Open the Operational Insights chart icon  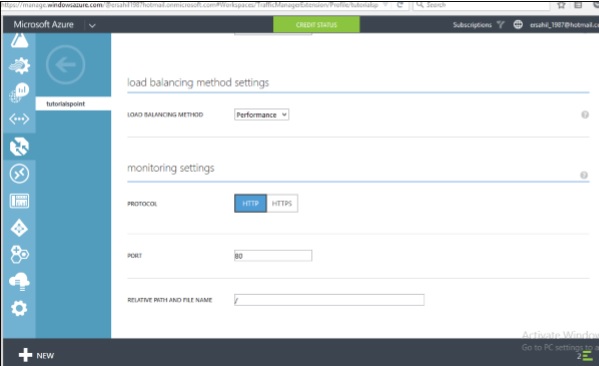(x=19, y=92)
